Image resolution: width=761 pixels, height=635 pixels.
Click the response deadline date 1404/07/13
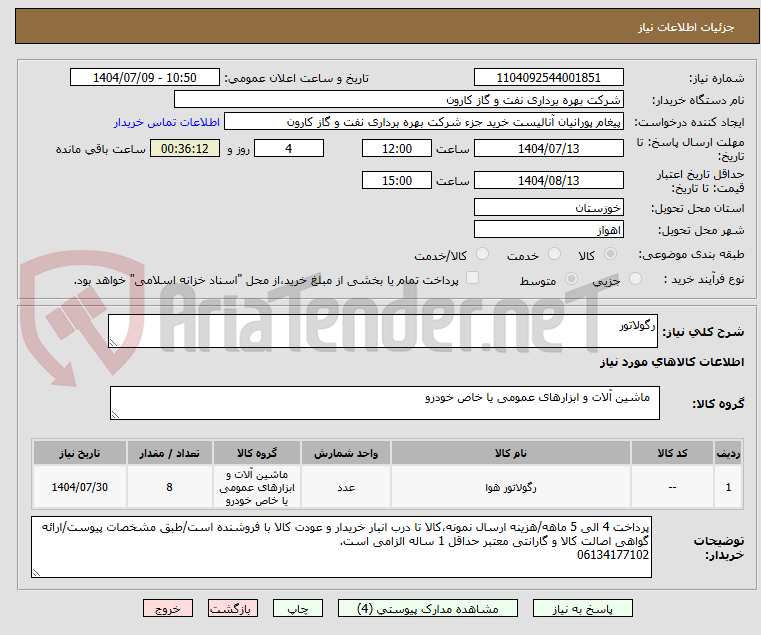[548, 148]
